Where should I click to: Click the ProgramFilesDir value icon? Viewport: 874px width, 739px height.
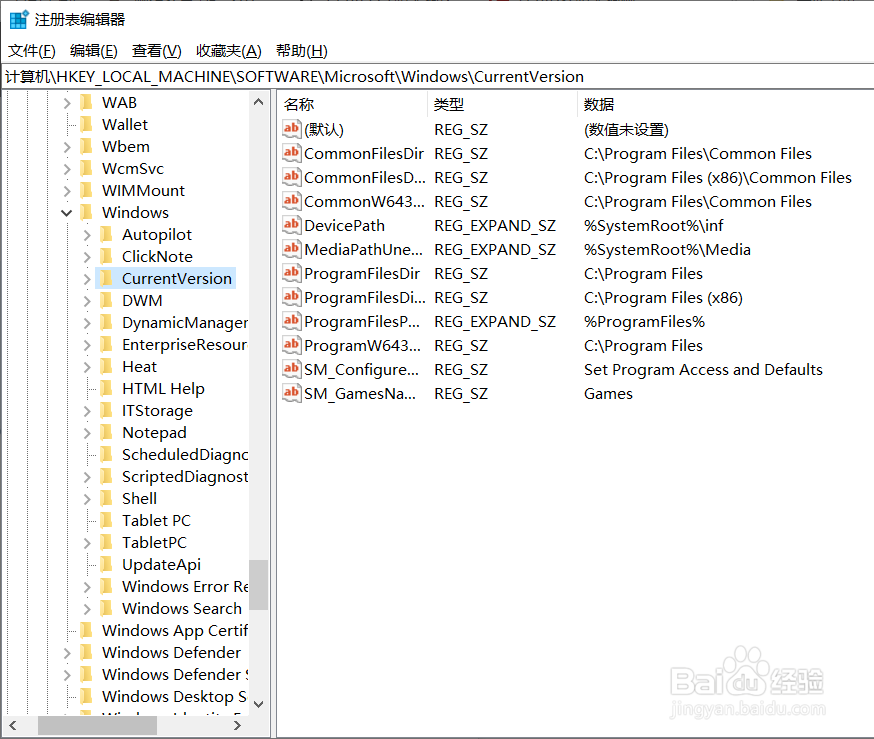291,273
